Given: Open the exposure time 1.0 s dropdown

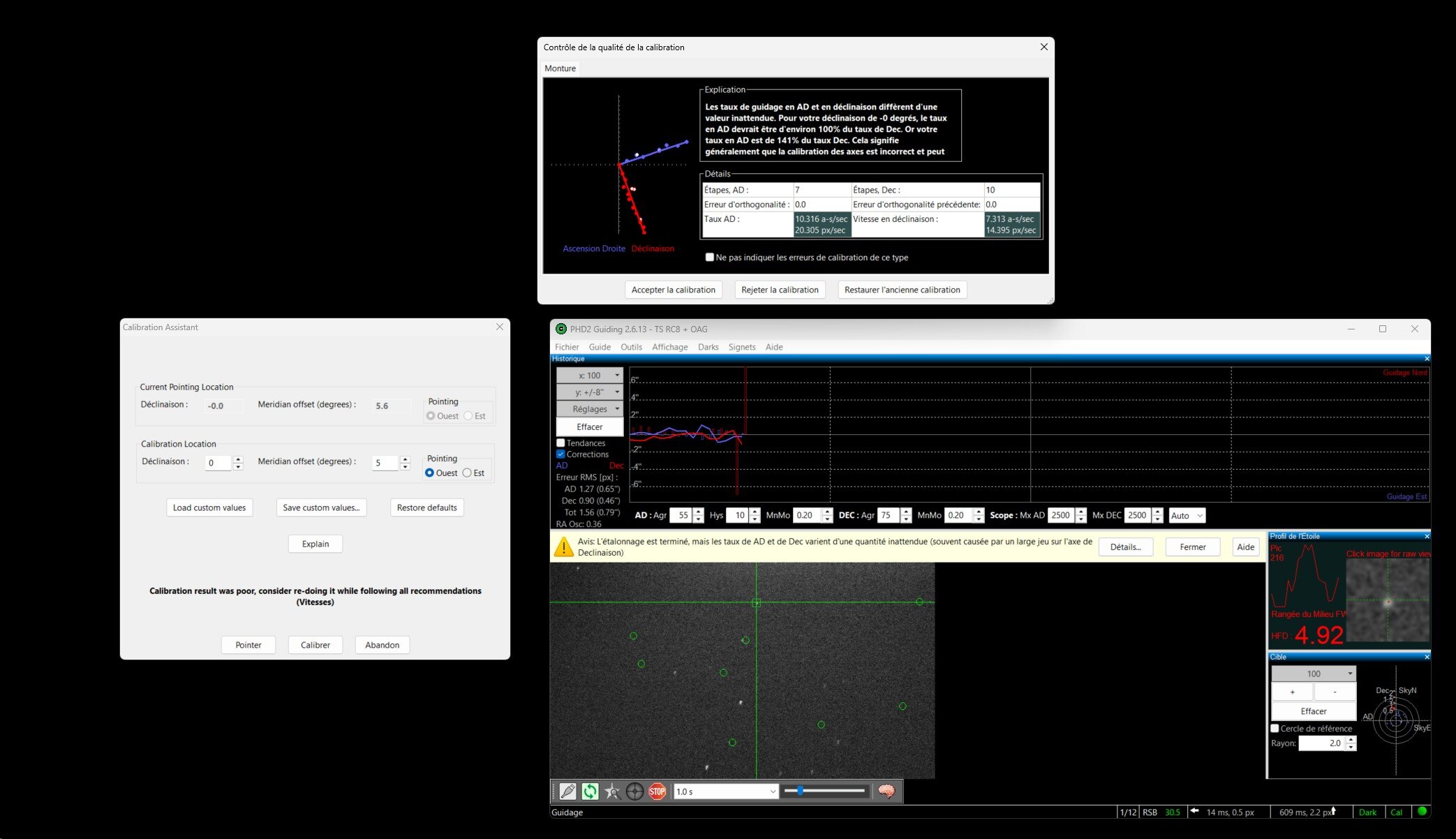Looking at the screenshot, I should pyautogui.click(x=725, y=791).
